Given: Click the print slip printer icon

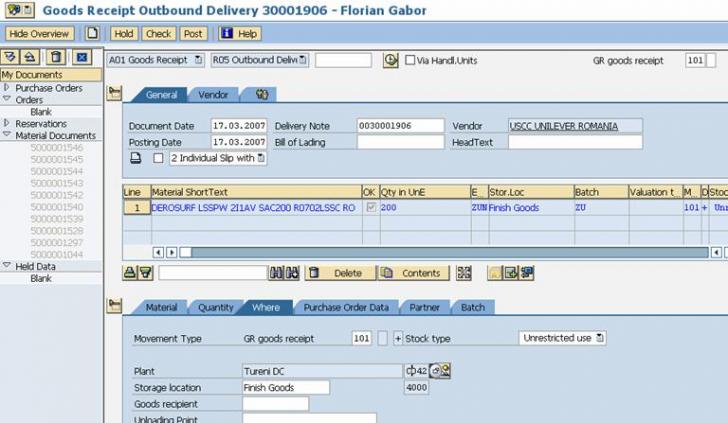Looking at the screenshot, I should coord(136,158).
